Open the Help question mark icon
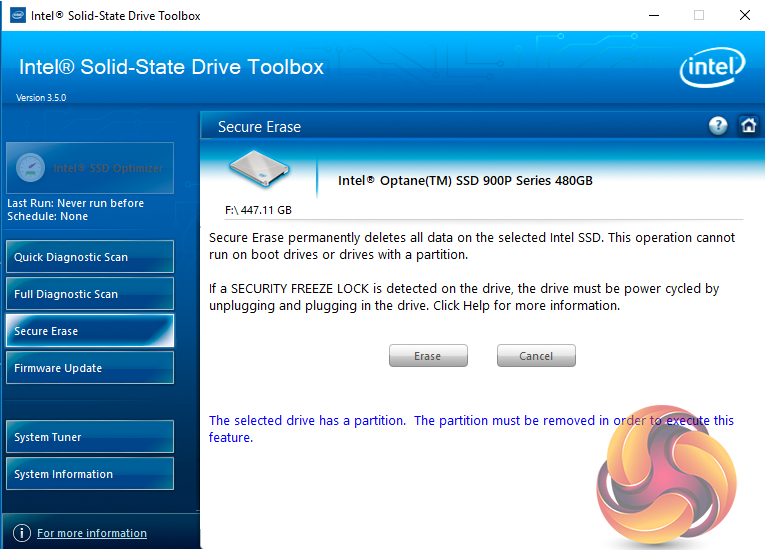The image size is (765, 550). tap(718, 126)
